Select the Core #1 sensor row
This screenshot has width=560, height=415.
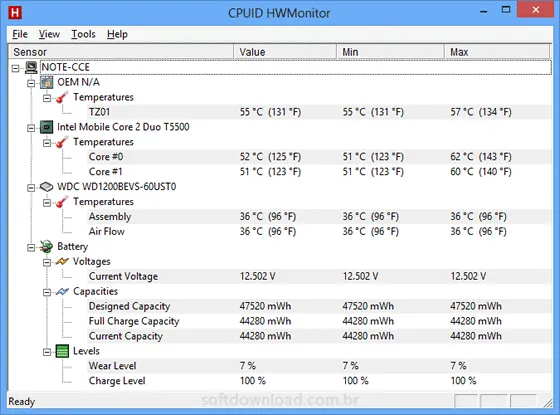pyautogui.click(x=319, y=172)
